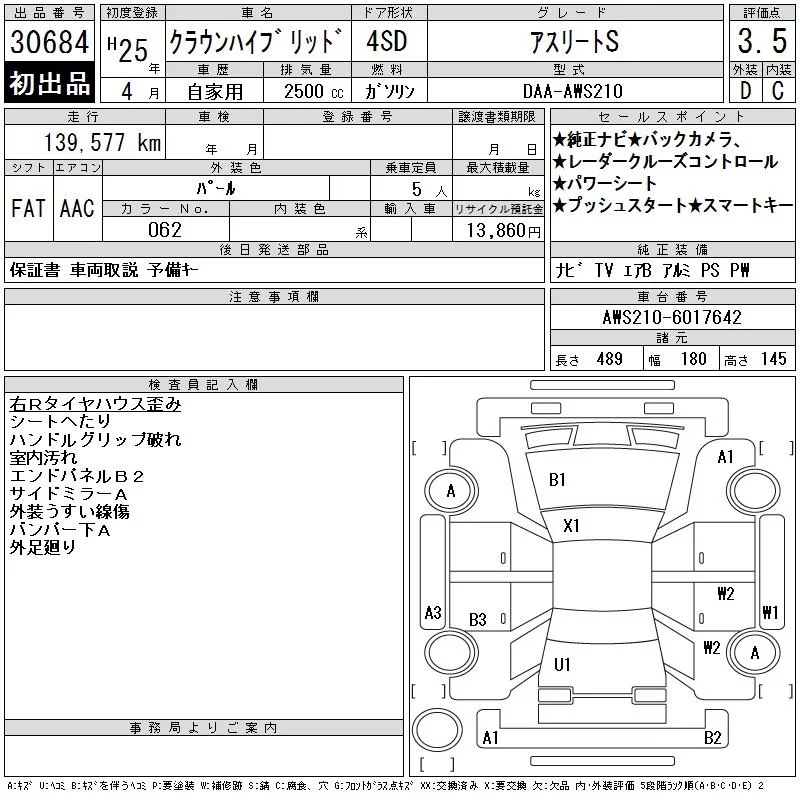Click the car name クラウンハイブリッド
This screenshot has width=800, height=800.
pos(256,41)
